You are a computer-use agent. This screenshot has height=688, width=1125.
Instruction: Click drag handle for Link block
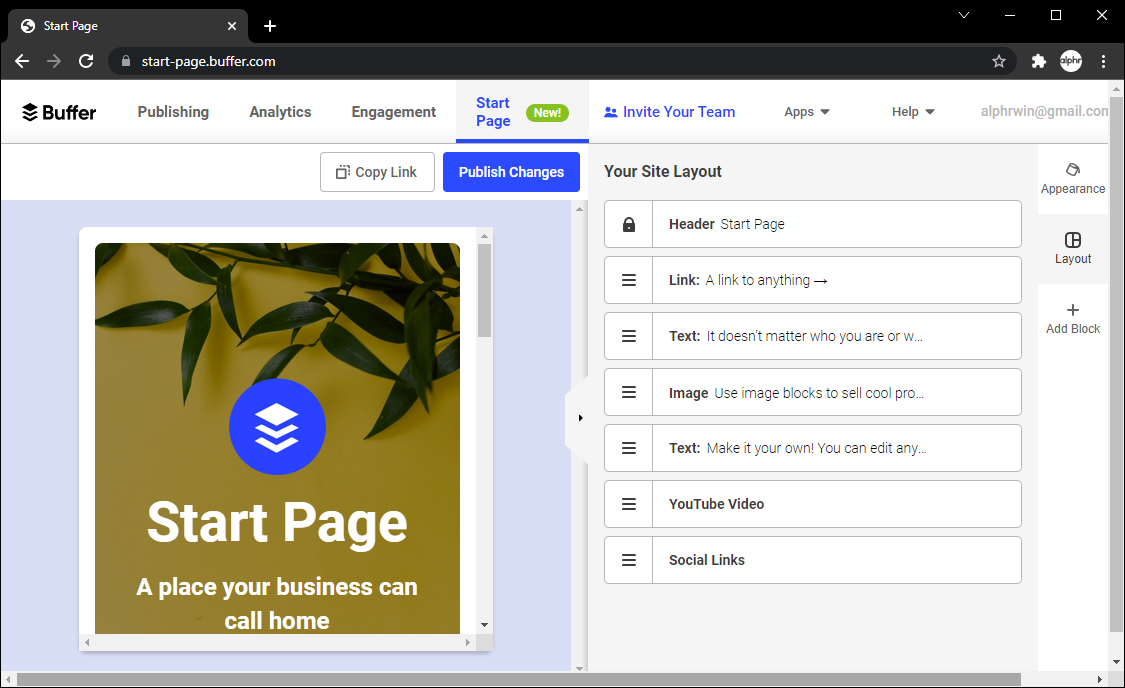click(629, 281)
